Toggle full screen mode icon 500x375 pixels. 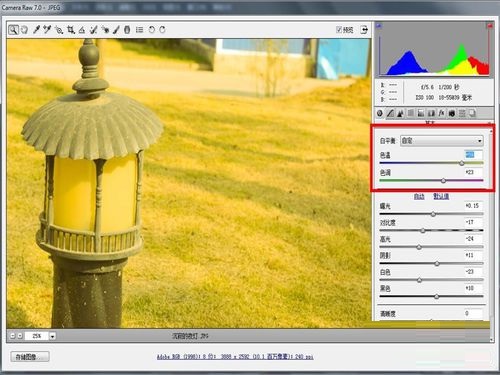pyautogui.click(x=364, y=30)
